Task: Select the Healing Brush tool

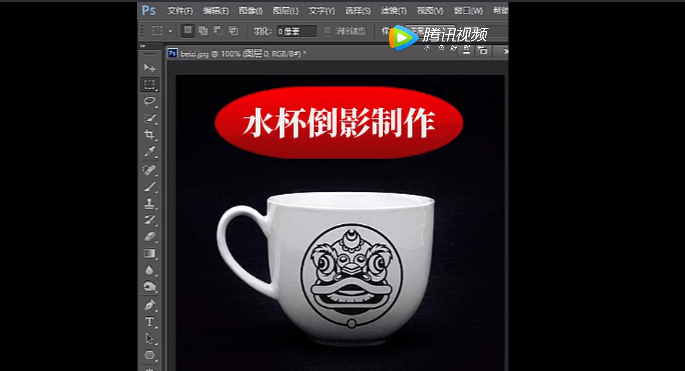Action: click(x=149, y=170)
